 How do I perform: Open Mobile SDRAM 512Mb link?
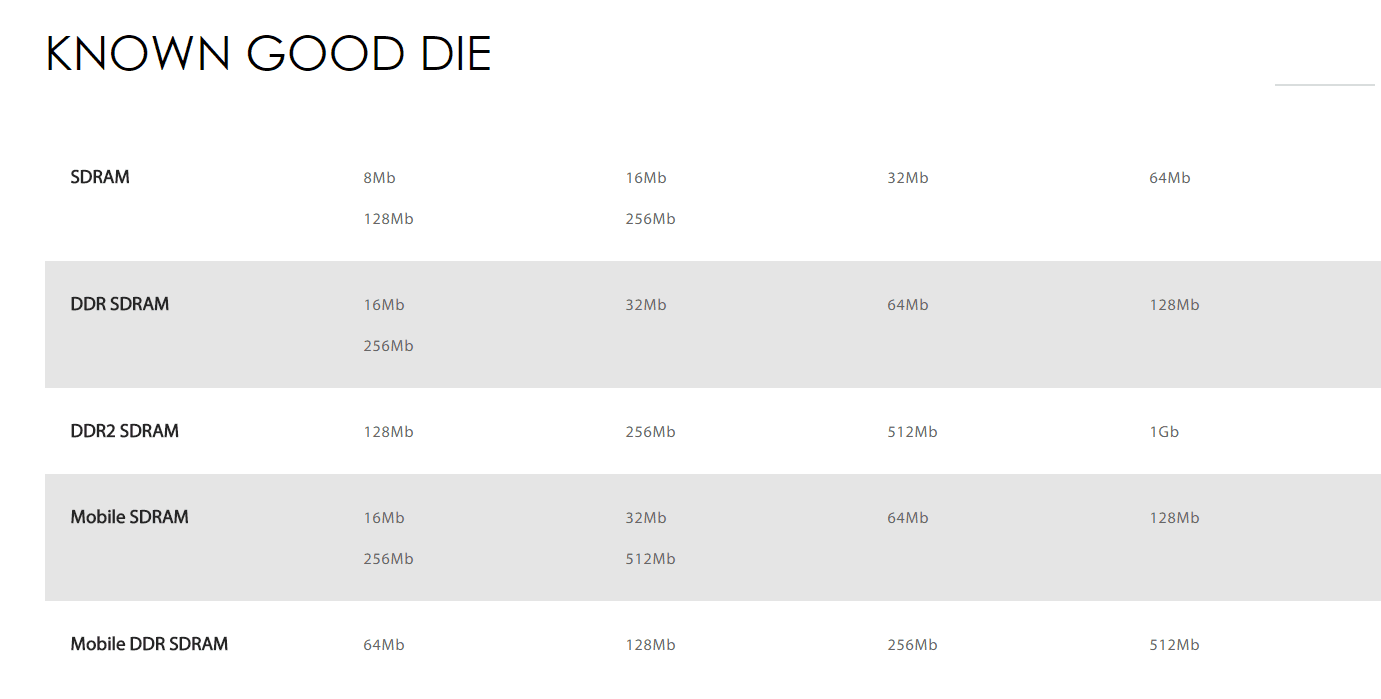pyautogui.click(x=650, y=559)
